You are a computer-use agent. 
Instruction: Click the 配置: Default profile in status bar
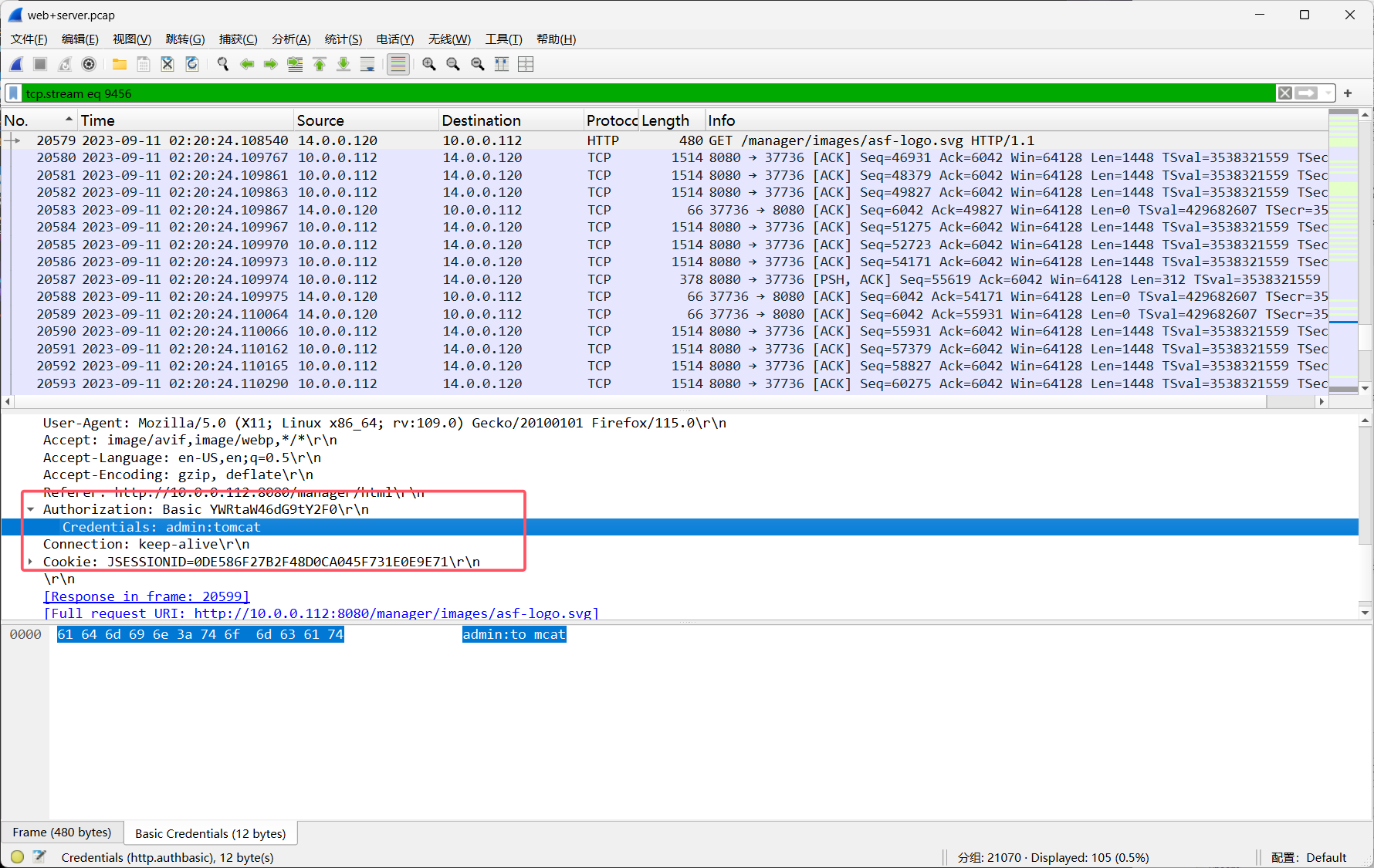point(1308,857)
